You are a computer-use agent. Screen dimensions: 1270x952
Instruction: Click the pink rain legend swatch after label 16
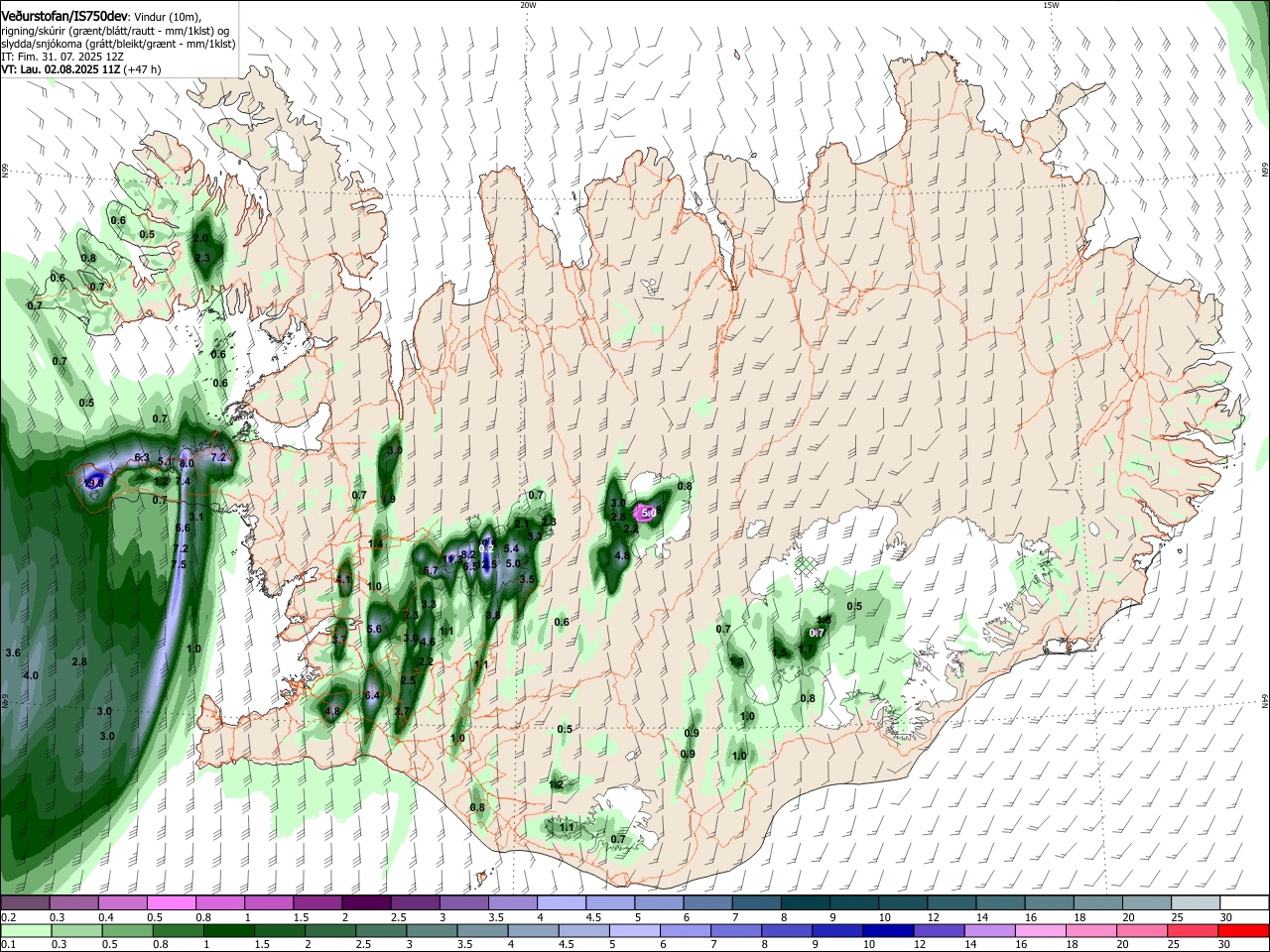(1040, 930)
